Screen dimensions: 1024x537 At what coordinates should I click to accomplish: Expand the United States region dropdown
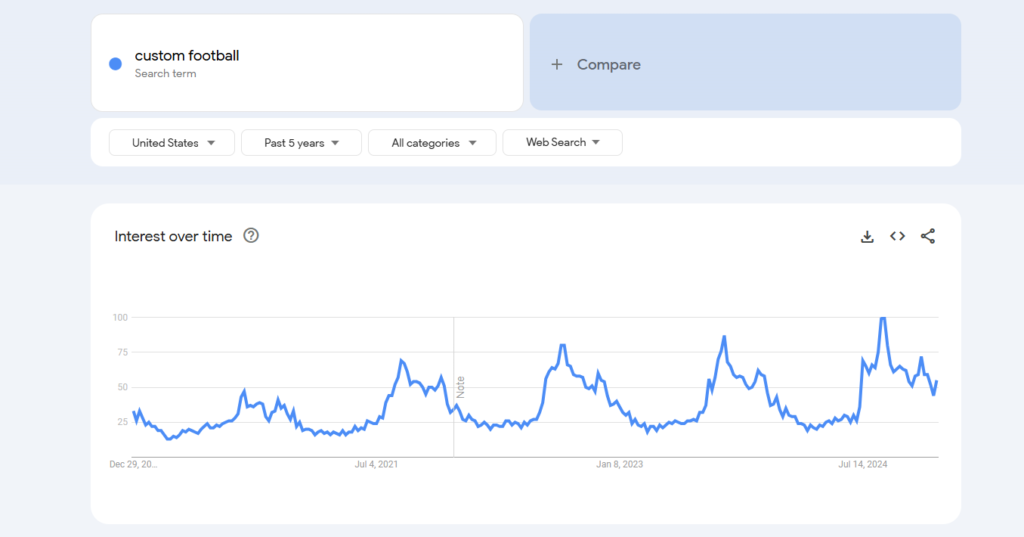coord(172,143)
